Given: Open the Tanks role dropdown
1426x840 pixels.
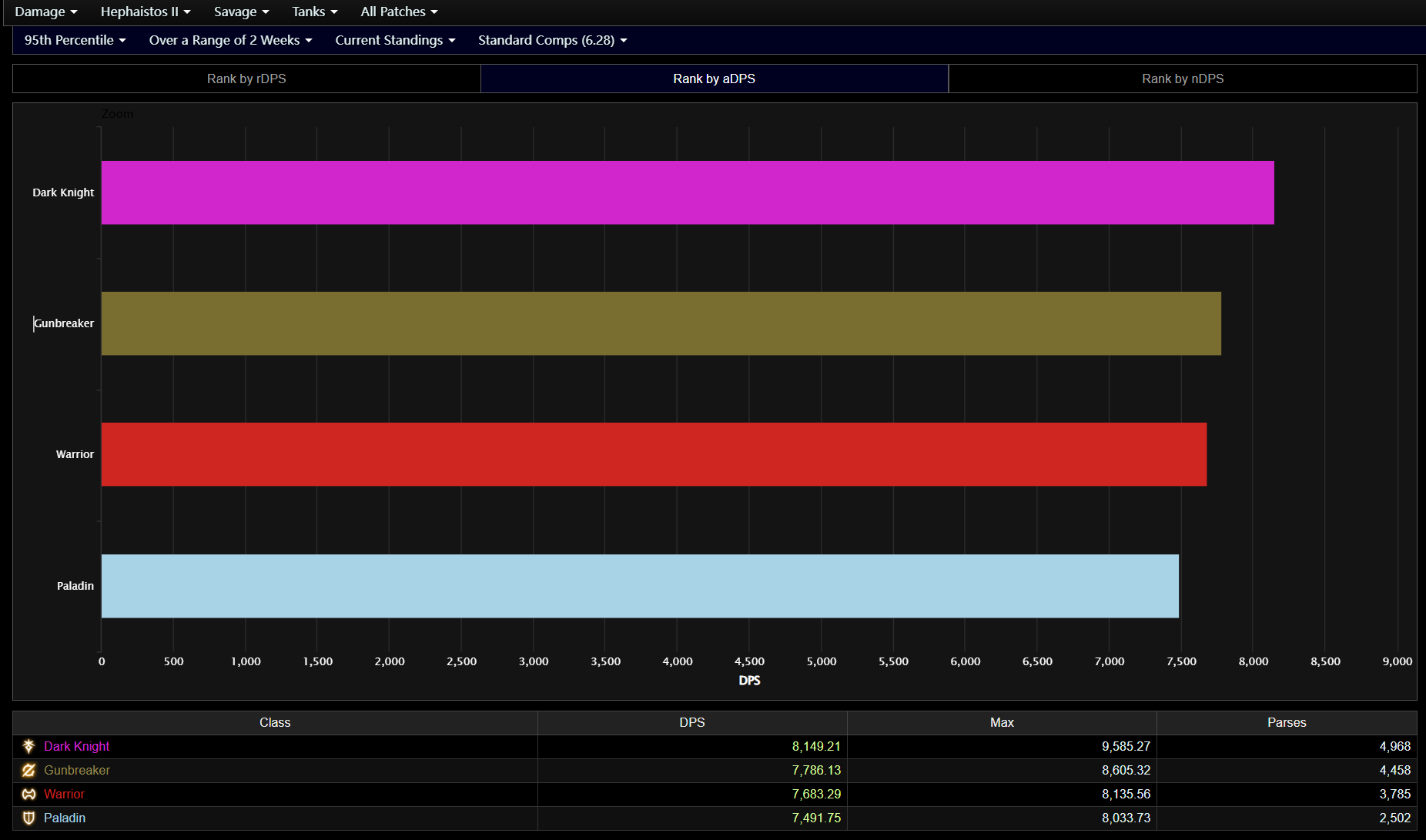Looking at the screenshot, I should (314, 12).
